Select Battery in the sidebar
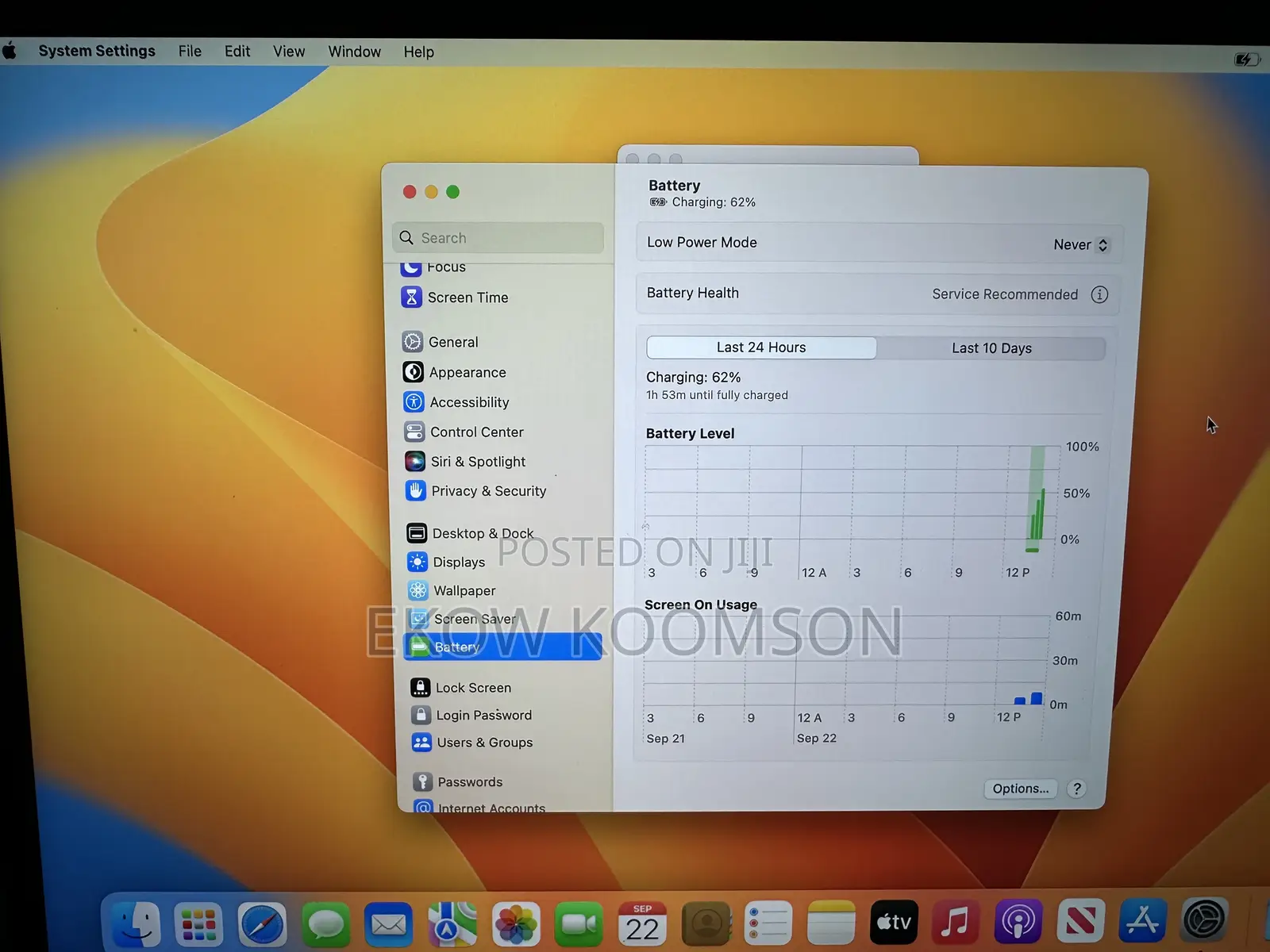The height and width of the screenshot is (952, 1270). [x=502, y=647]
